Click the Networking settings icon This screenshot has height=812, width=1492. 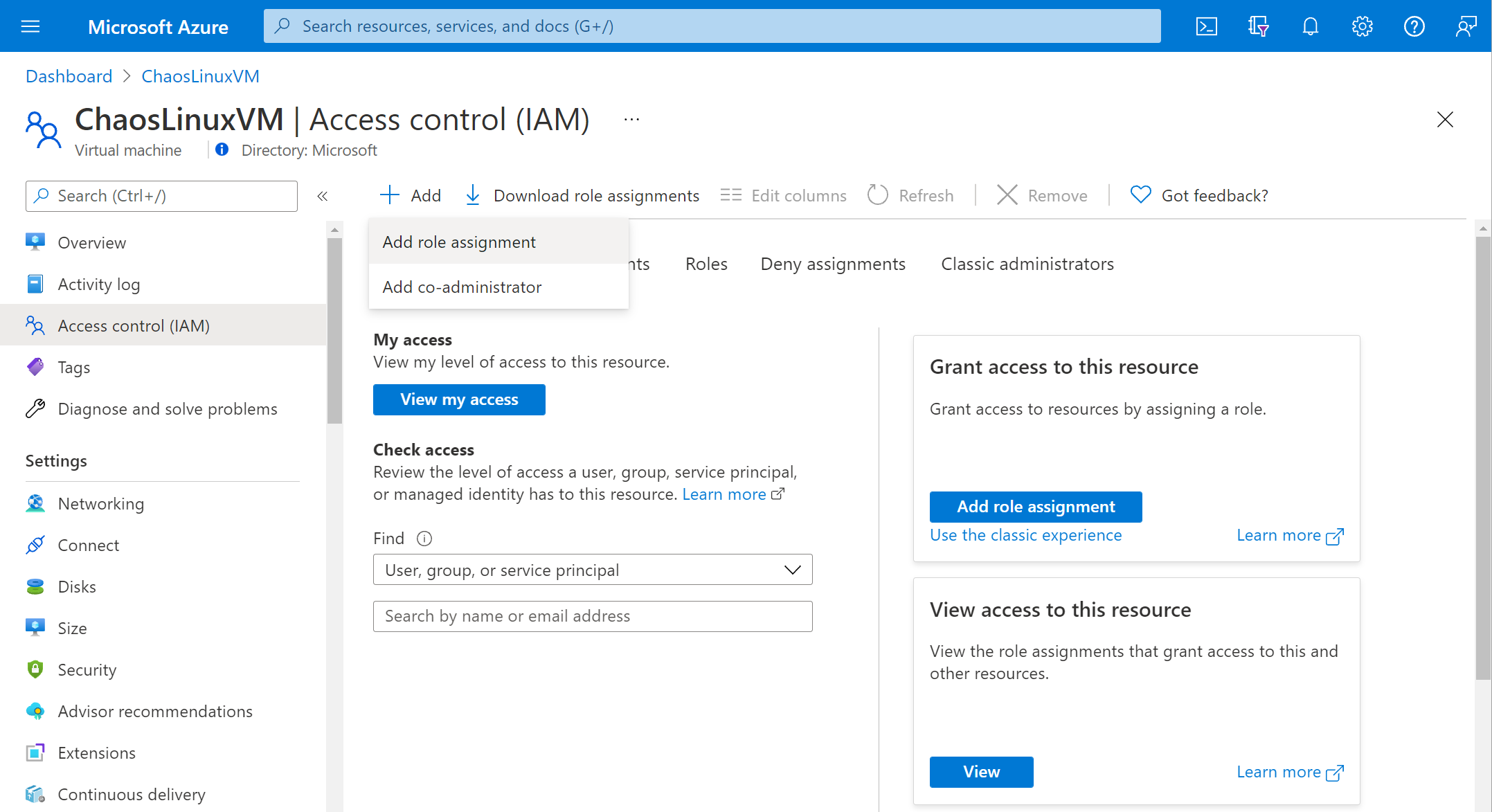pos(36,503)
